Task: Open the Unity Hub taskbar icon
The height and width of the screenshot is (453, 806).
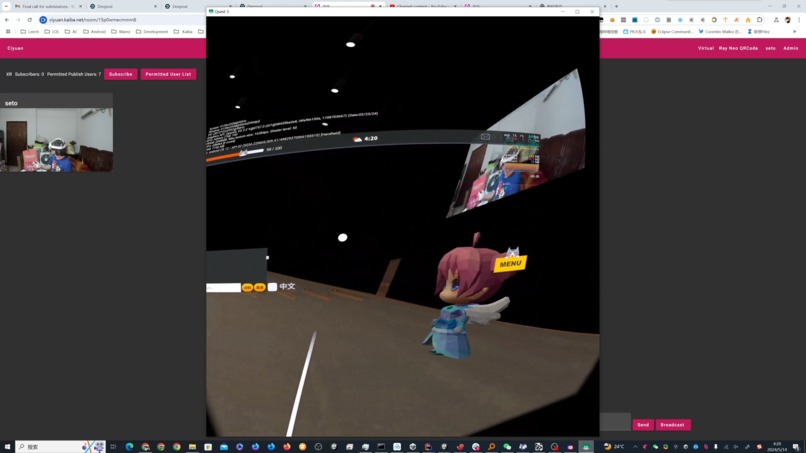Action: (x=412, y=446)
